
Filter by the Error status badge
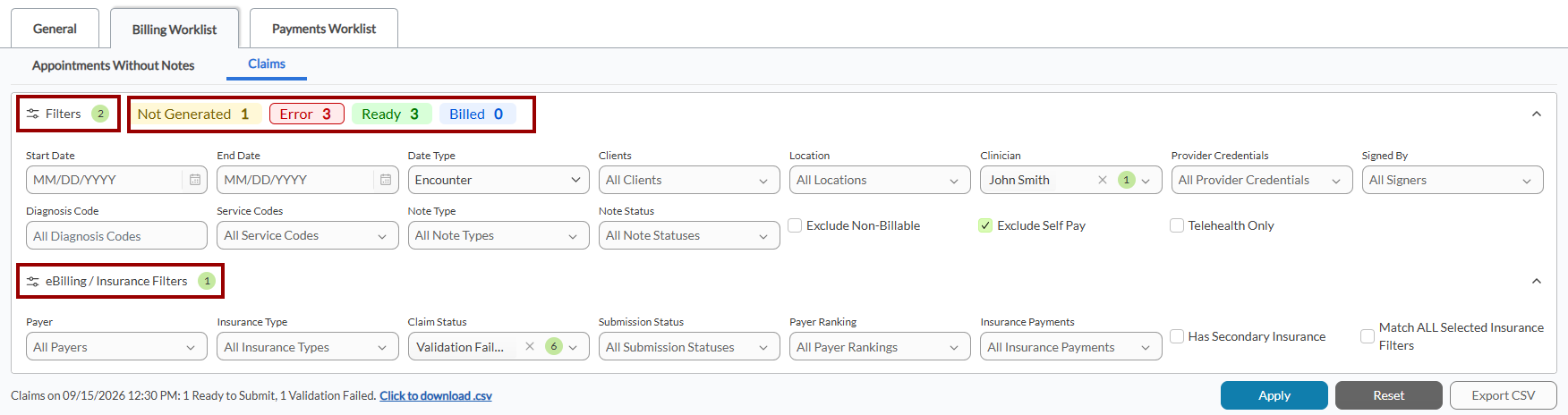pyautogui.click(x=306, y=114)
